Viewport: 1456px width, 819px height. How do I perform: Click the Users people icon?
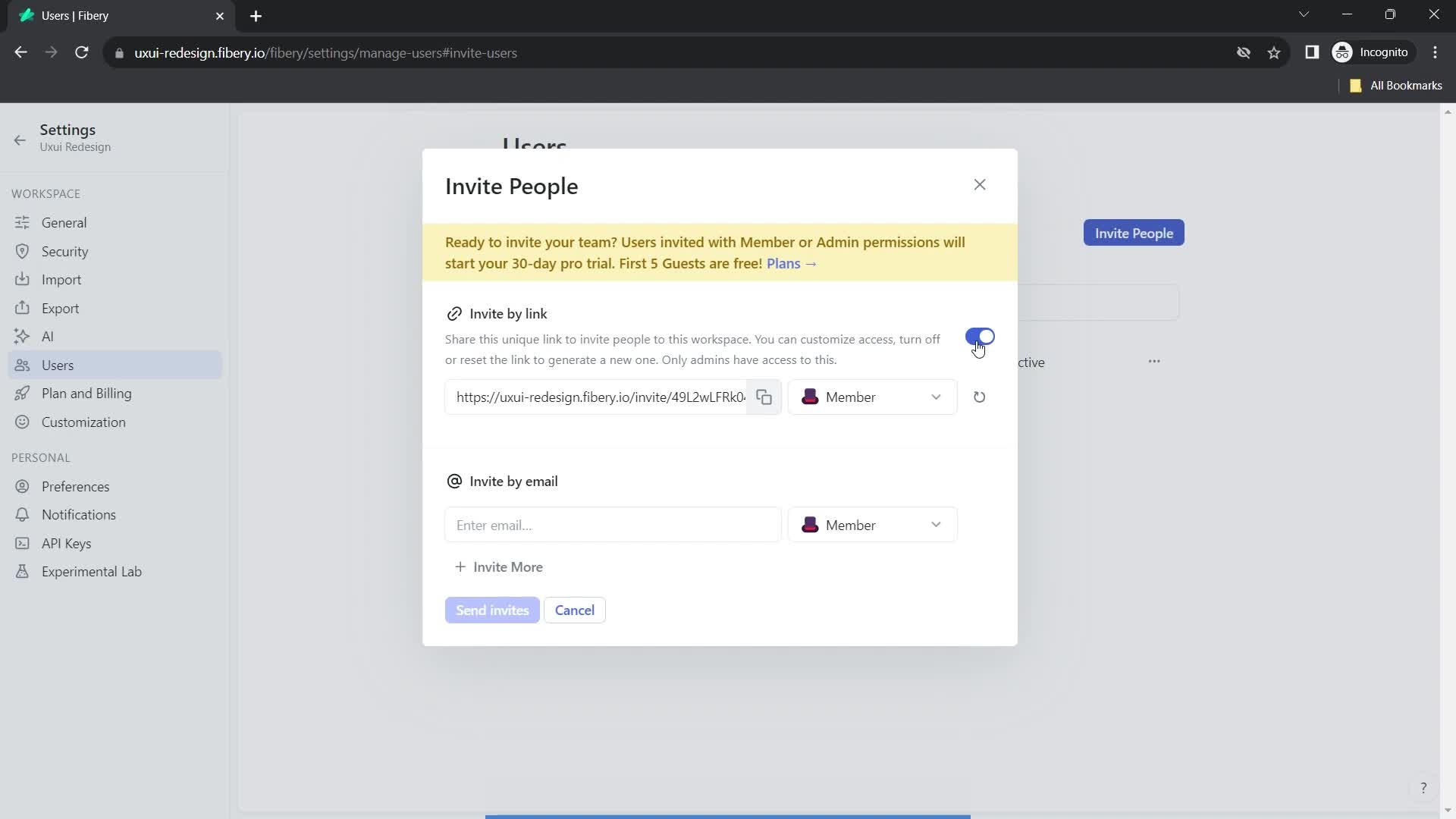[x=22, y=366]
